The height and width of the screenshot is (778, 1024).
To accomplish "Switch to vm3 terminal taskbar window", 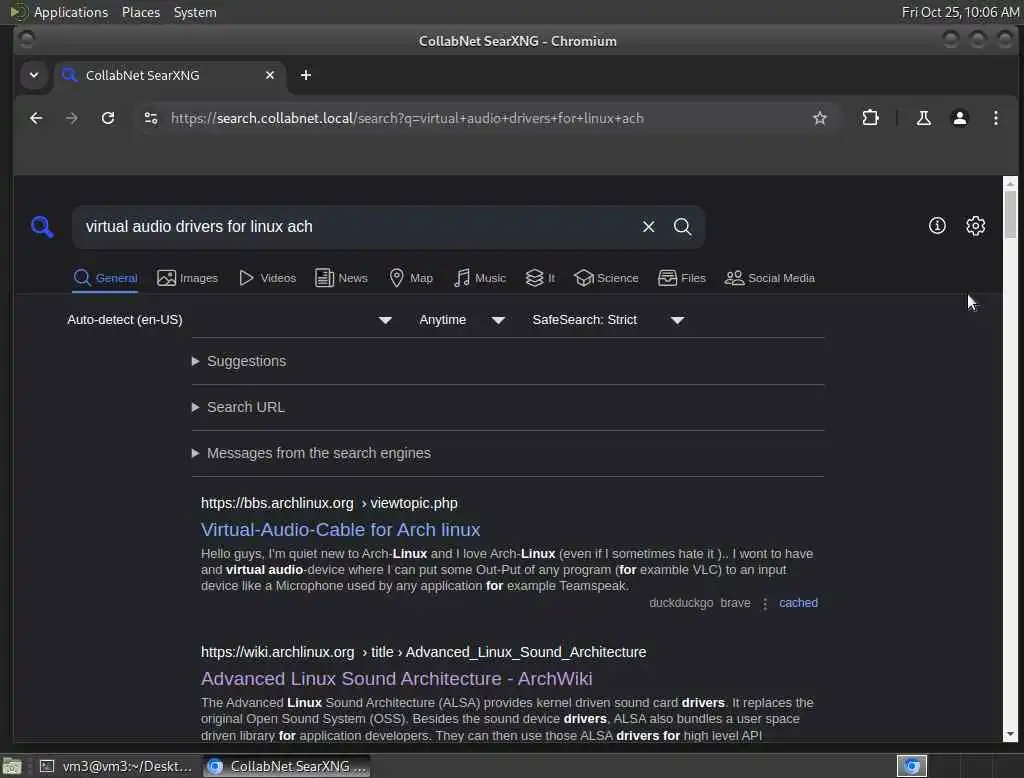I will [x=116, y=766].
